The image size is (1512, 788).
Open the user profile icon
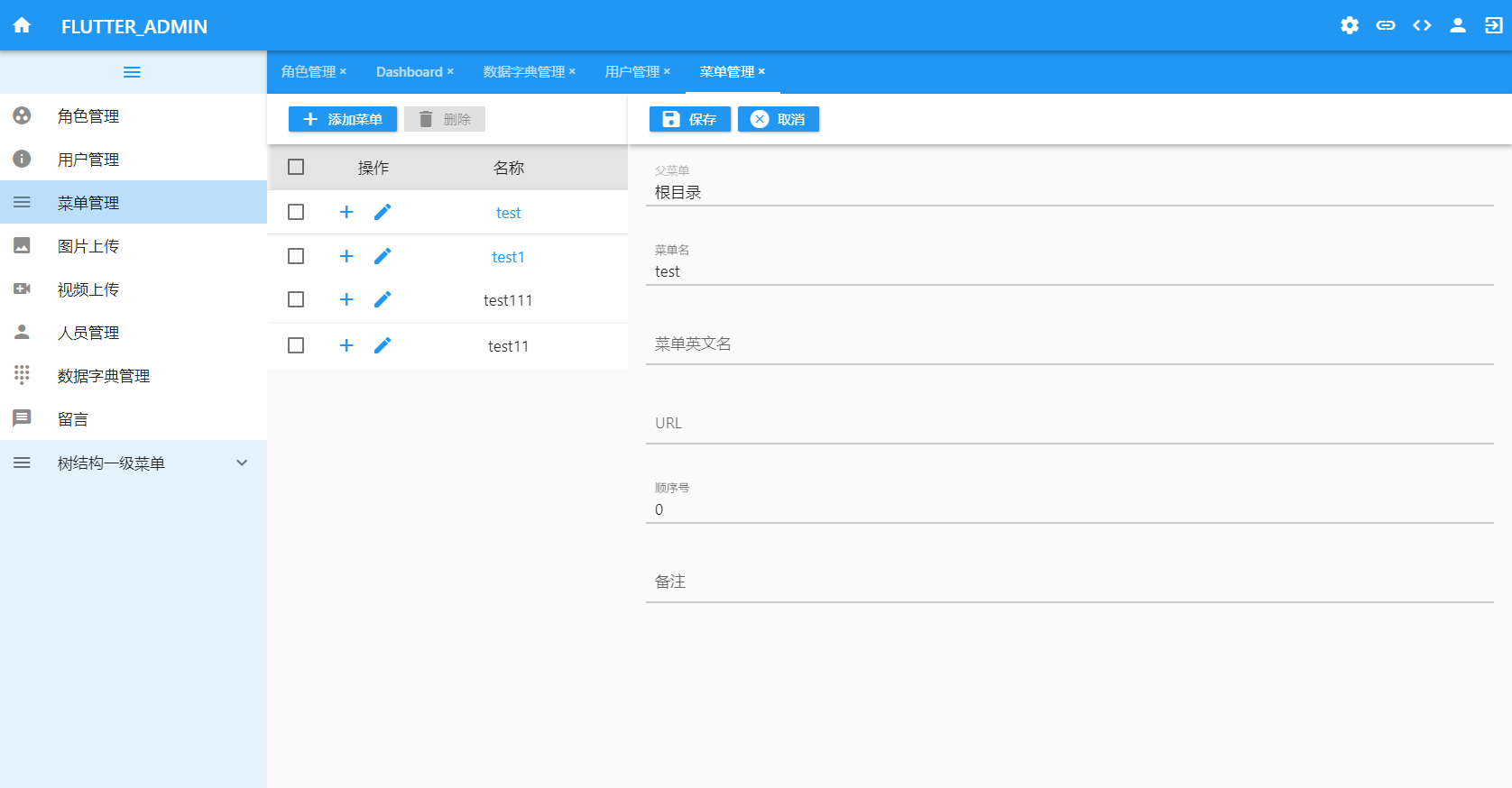click(1457, 25)
